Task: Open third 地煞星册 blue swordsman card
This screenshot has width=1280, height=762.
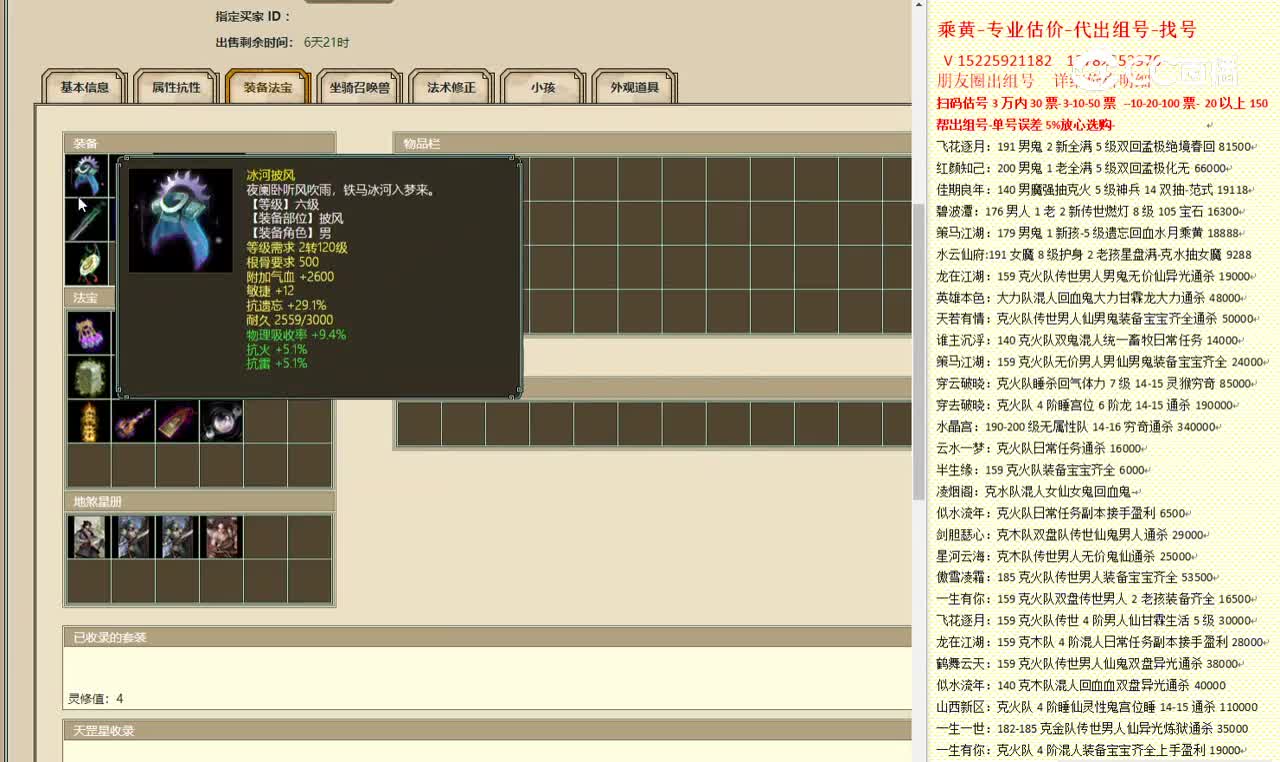Action: 177,537
